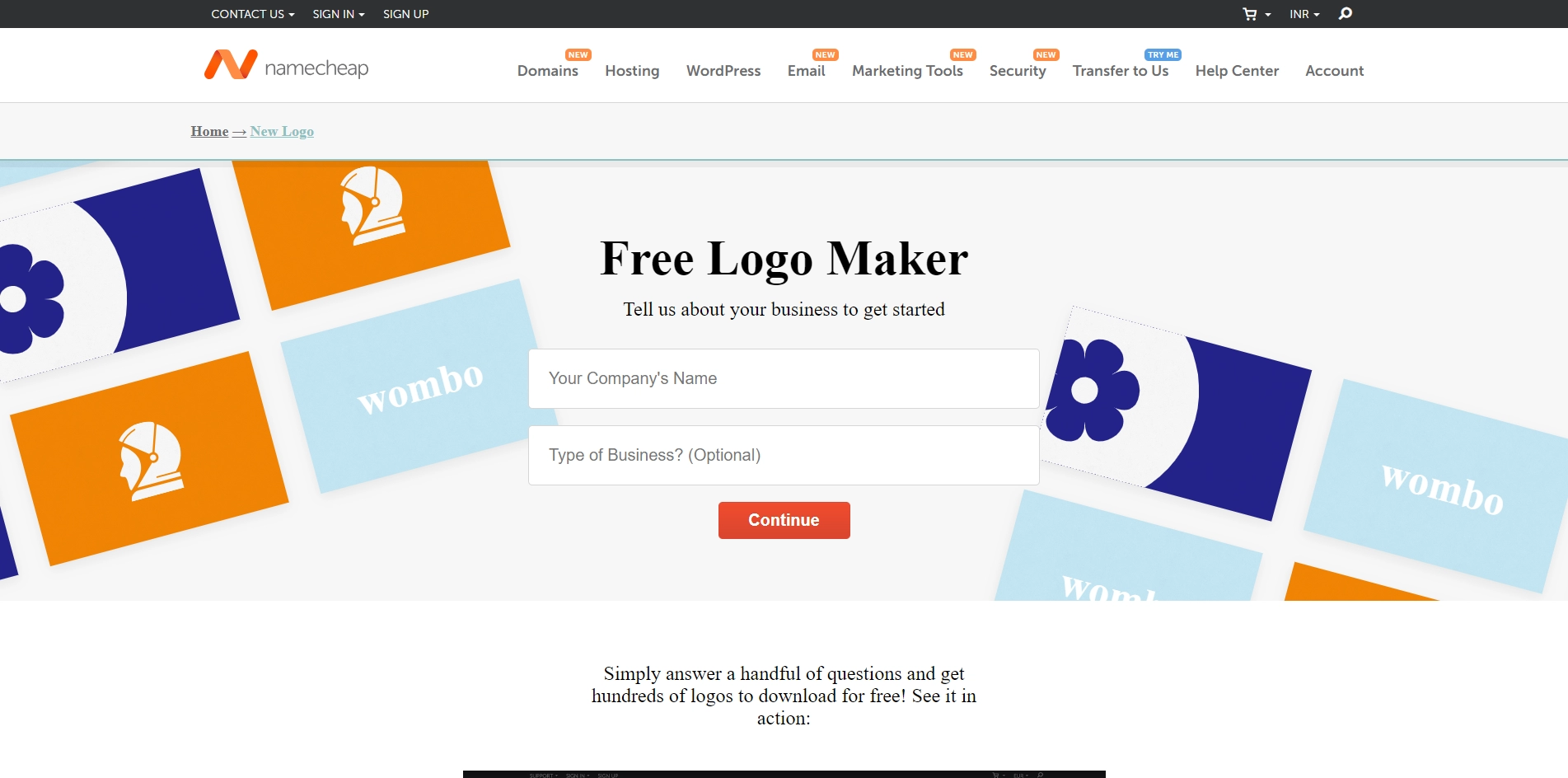Screen dimensions: 1568x778
Task: Open the shopping cart icon
Action: [1249, 14]
